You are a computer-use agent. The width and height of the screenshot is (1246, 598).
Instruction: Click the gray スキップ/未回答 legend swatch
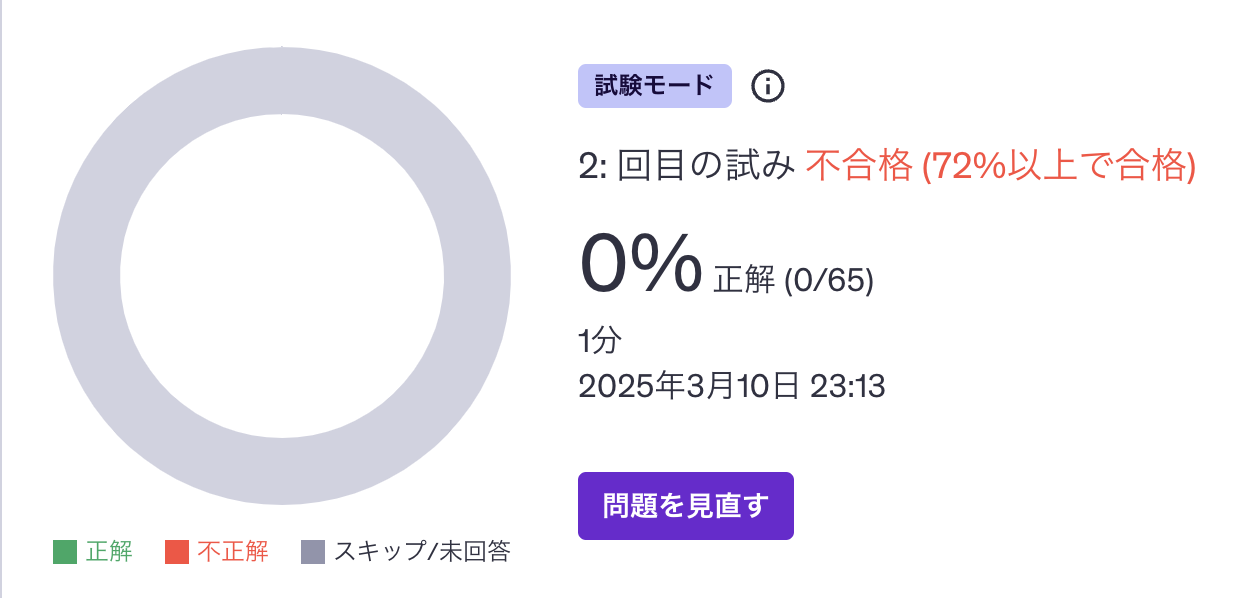313,552
